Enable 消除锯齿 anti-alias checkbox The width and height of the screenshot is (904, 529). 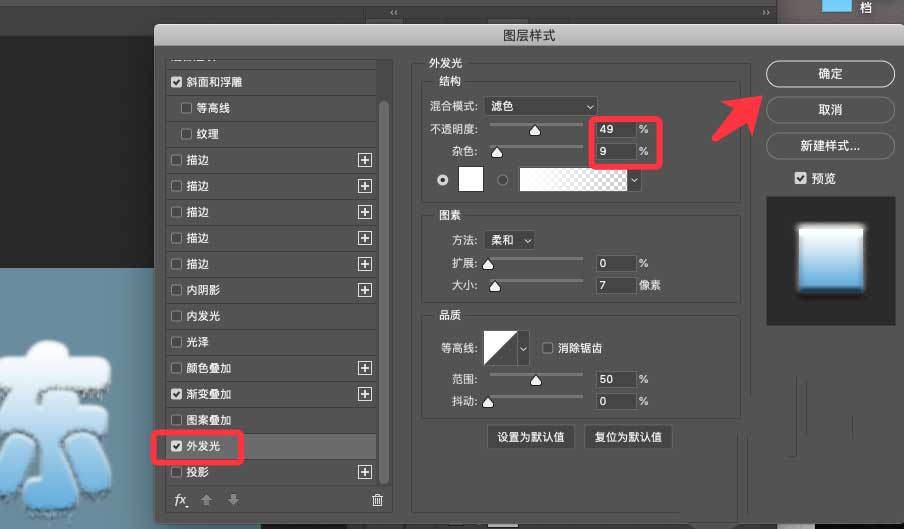547,347
